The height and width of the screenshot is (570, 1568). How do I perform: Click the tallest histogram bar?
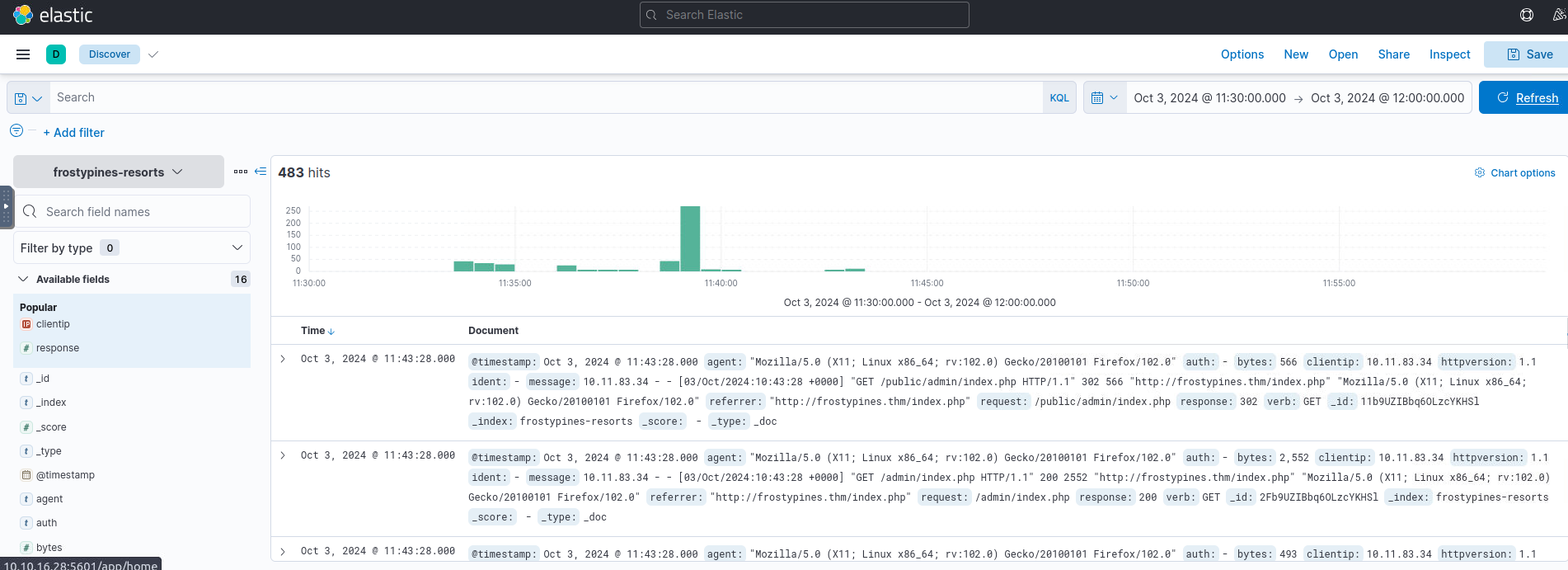(x=690, y=238)
